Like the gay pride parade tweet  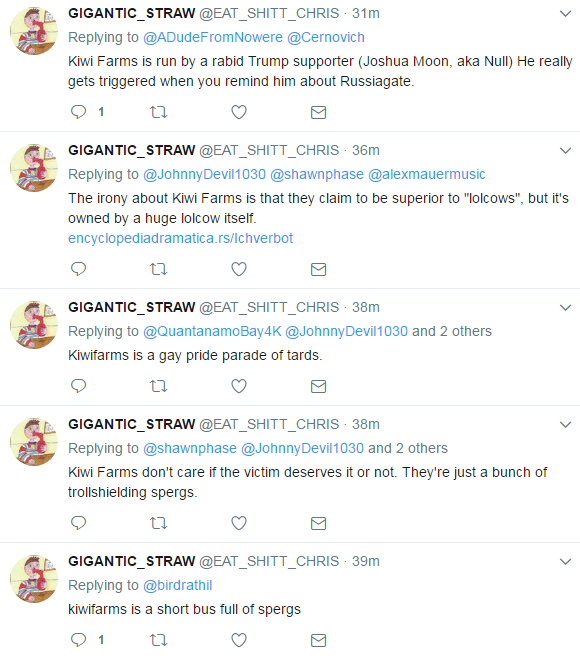tap(239, 386)
